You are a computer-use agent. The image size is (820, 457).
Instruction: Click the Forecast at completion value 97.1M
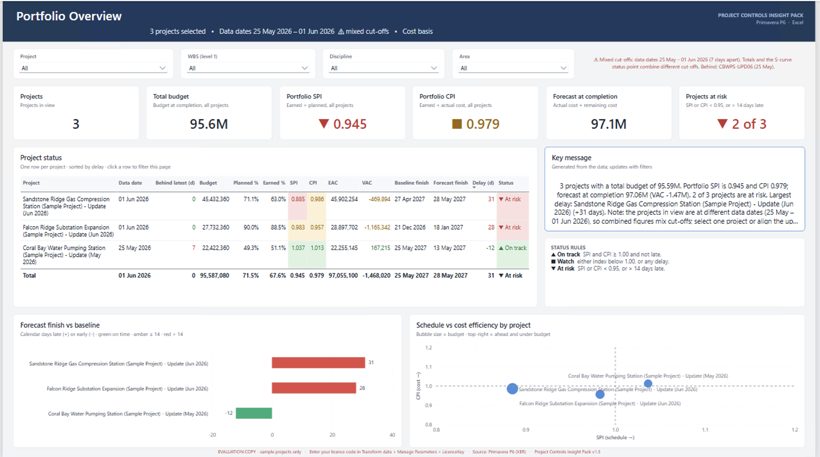608,124
